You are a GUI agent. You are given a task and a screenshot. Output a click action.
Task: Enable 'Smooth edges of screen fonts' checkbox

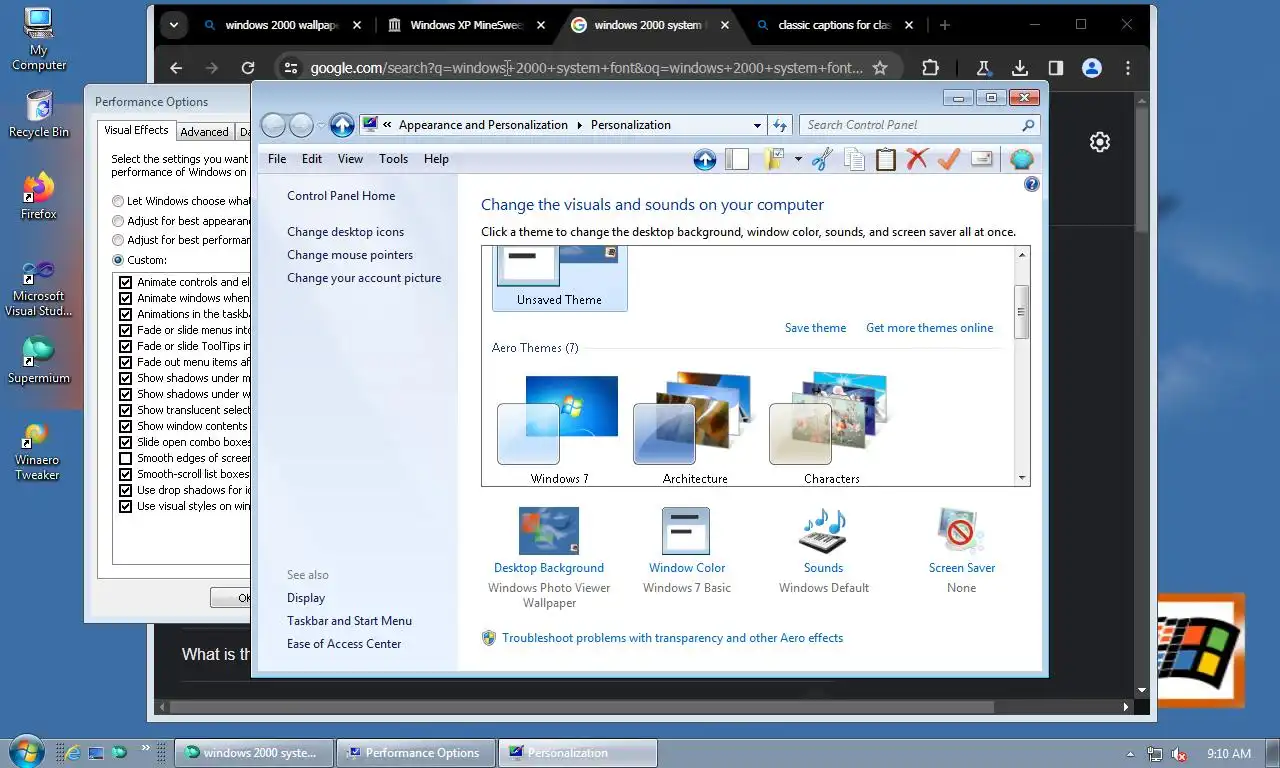coord(126,458)
